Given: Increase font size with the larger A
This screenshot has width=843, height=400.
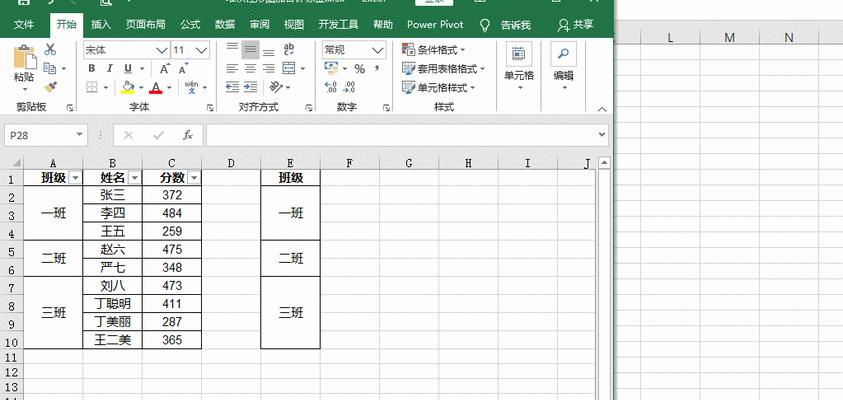Looking at the screenshot, I should point(165,69).
